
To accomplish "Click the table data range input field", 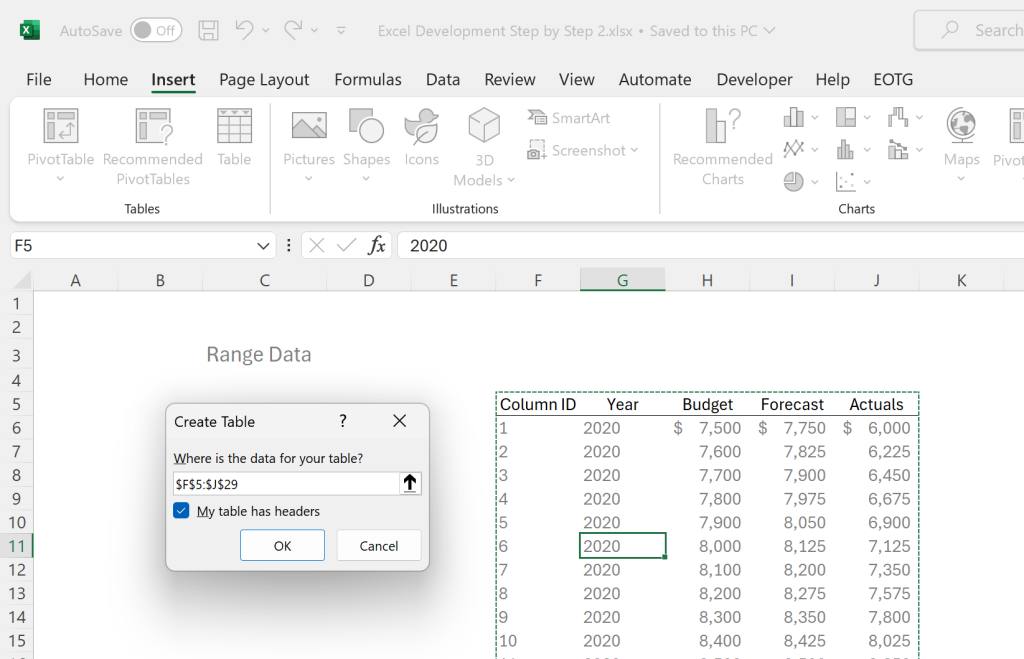I will tap(286, 484).
